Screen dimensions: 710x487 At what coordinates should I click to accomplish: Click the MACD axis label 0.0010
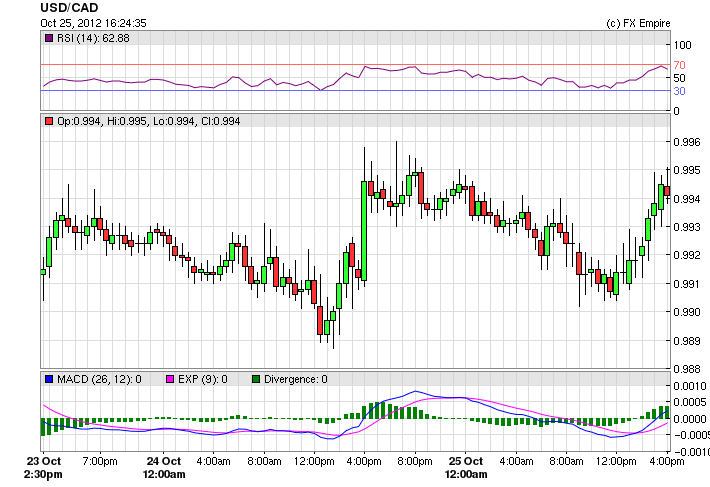click(690, 386)
